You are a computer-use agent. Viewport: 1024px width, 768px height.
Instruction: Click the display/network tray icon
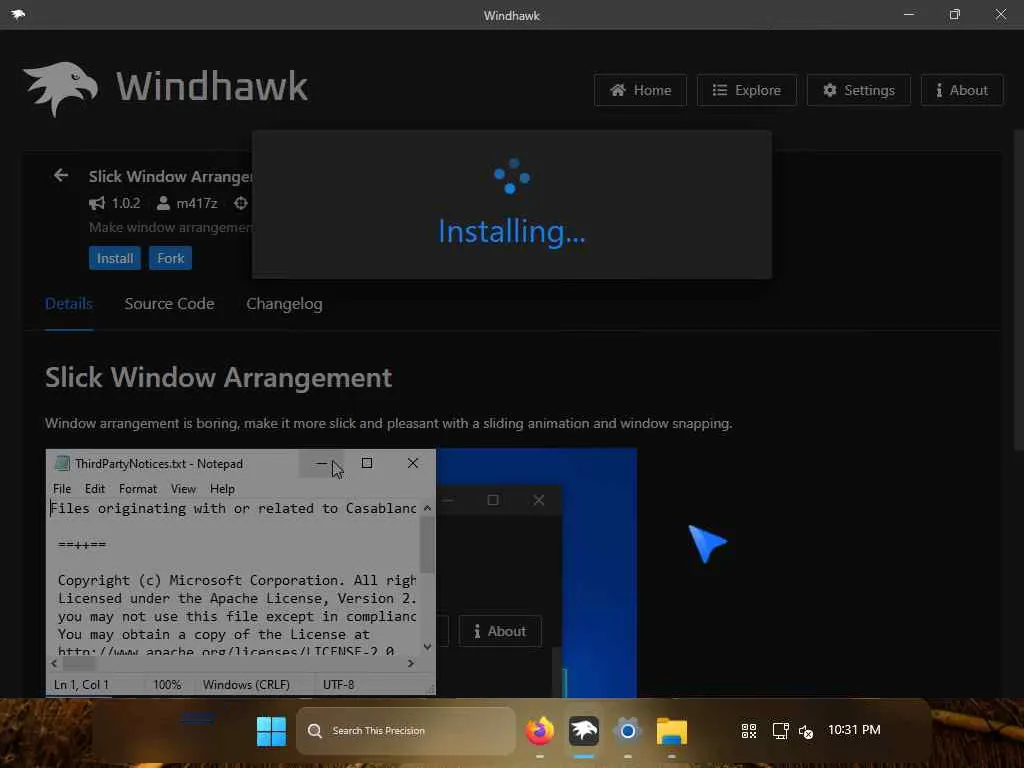[x=780, y=731]
